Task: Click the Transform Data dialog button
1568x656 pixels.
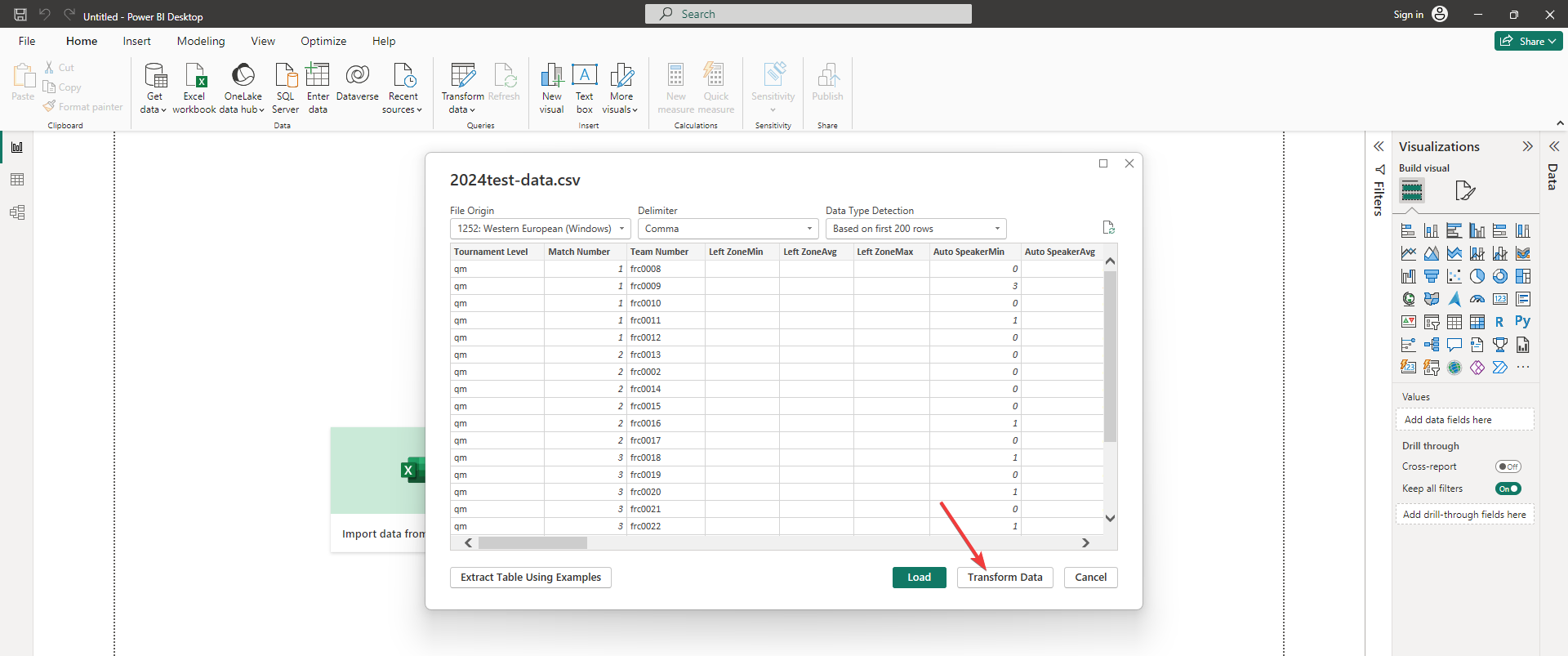Action: point(1004,577)
